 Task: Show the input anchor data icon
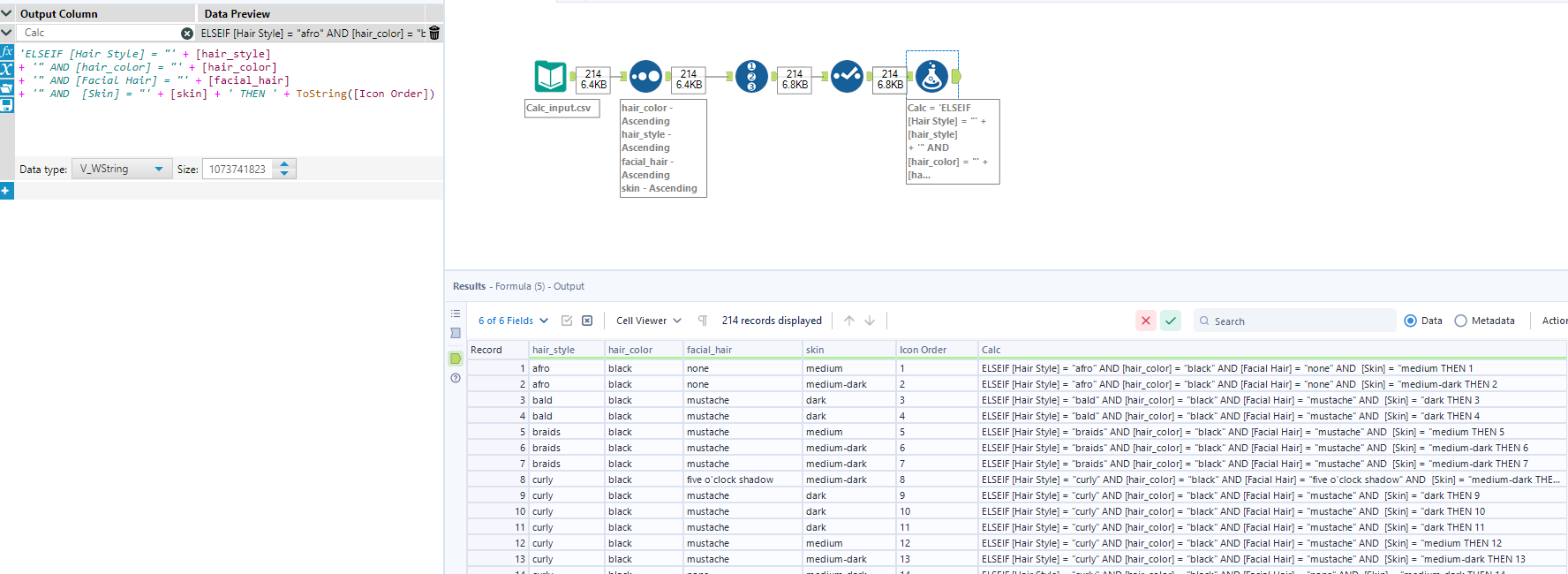click(456, 333)
